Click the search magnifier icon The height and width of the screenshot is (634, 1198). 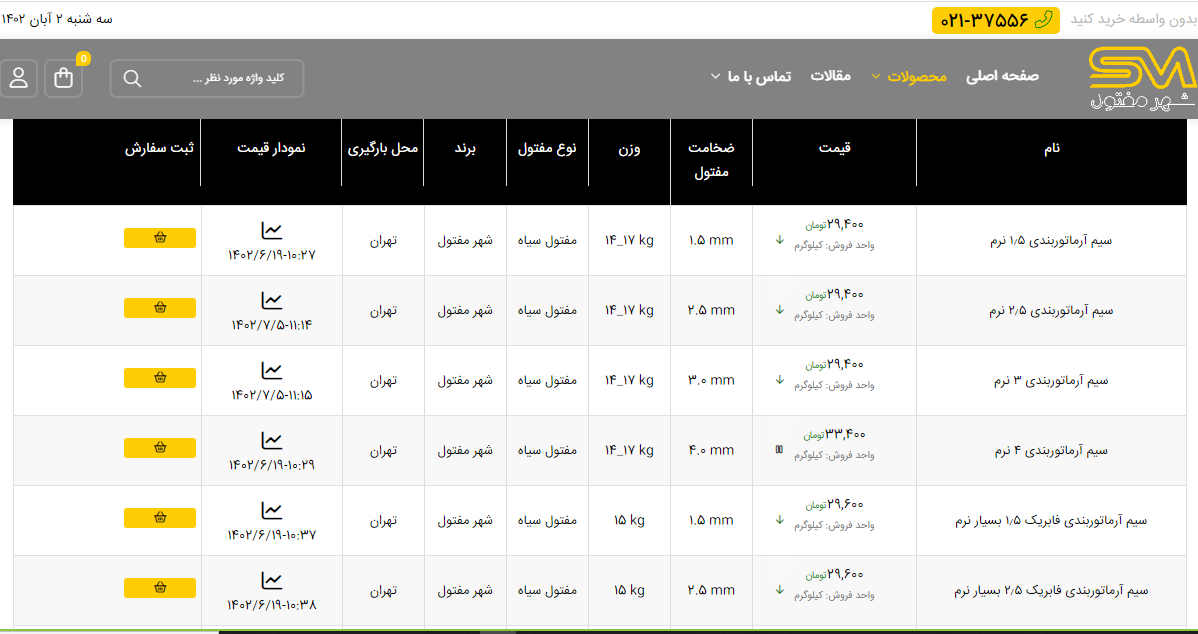pyautogui.click(x=132, y=79)
